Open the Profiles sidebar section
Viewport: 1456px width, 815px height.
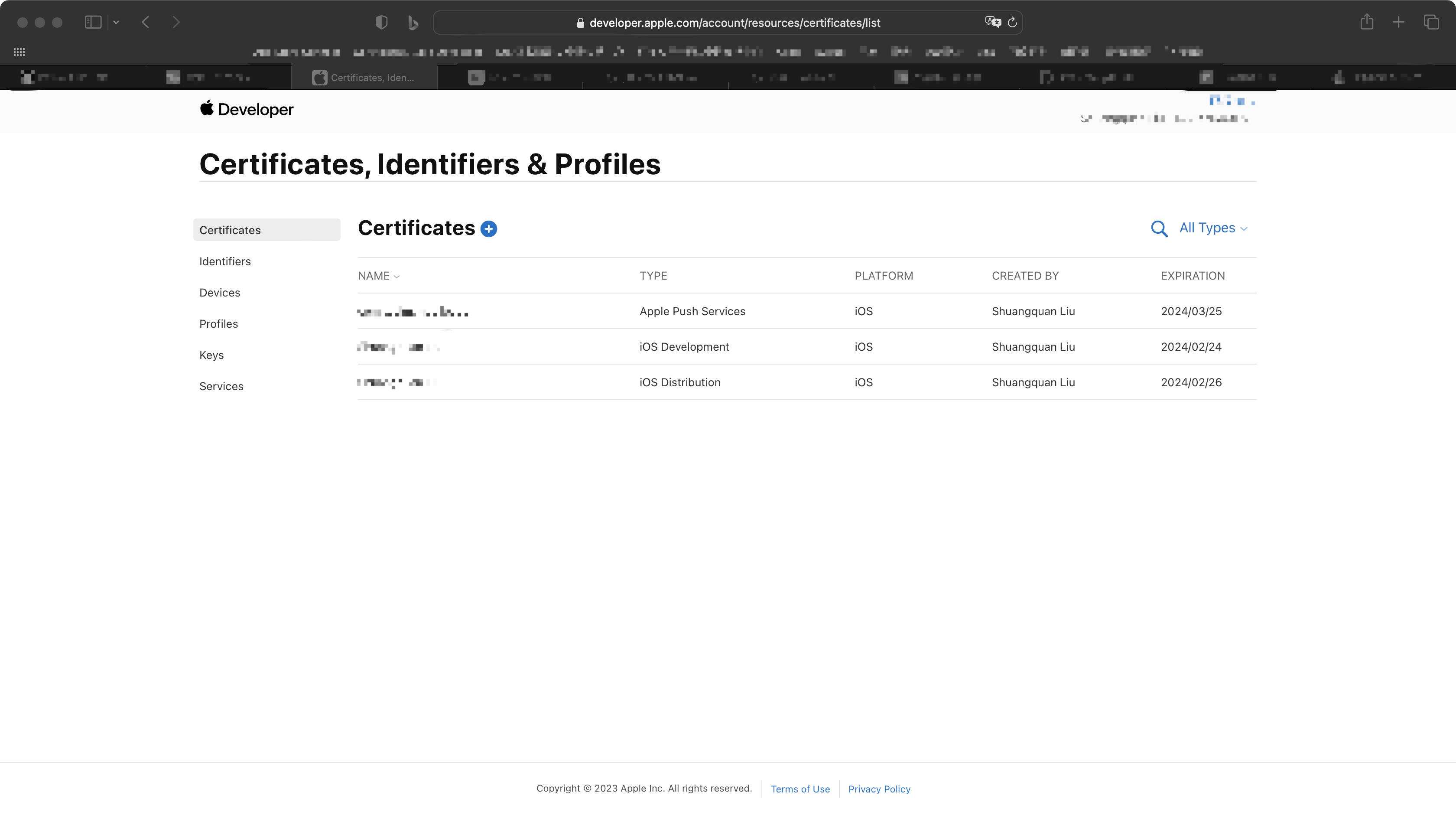tap(219, 323)
